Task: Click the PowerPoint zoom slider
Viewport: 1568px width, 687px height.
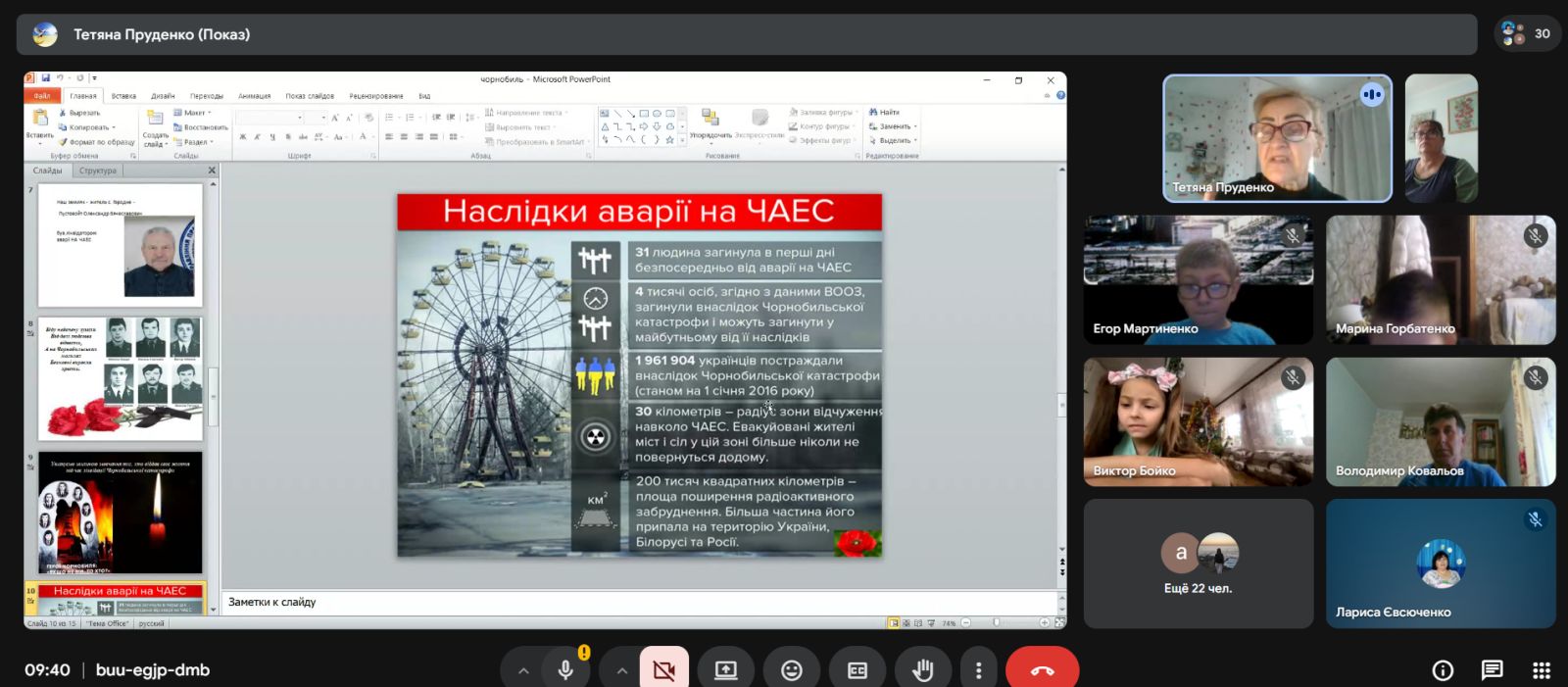Action: pyautogui.click(x=997, y=622)
